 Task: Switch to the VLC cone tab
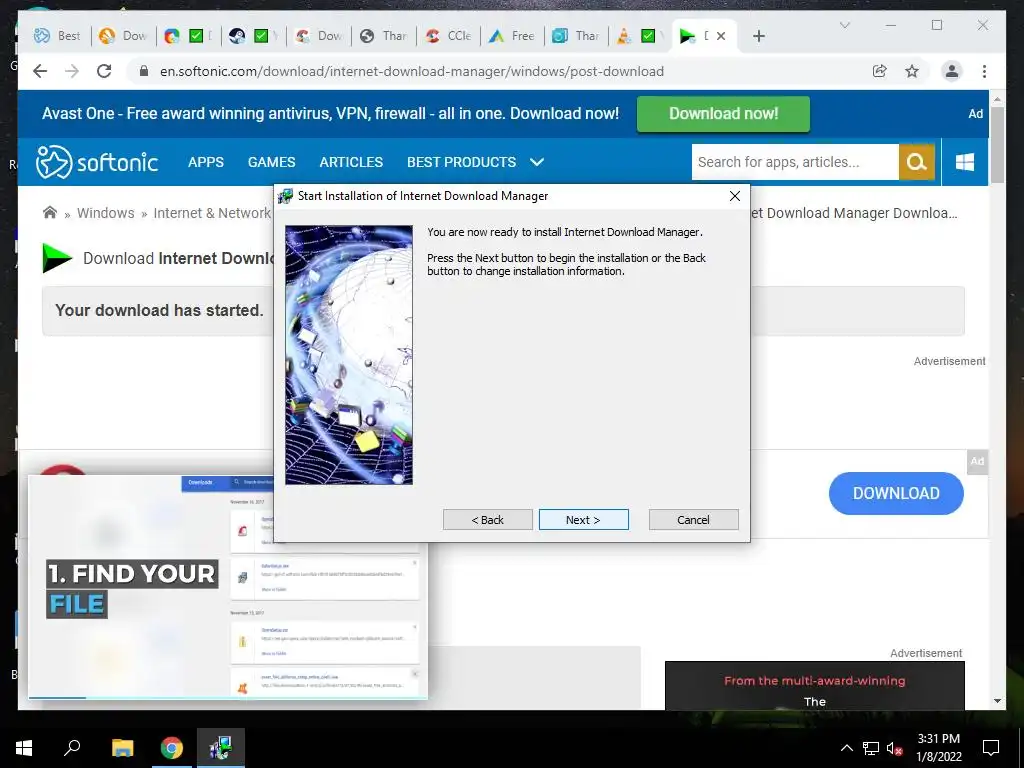639,36
